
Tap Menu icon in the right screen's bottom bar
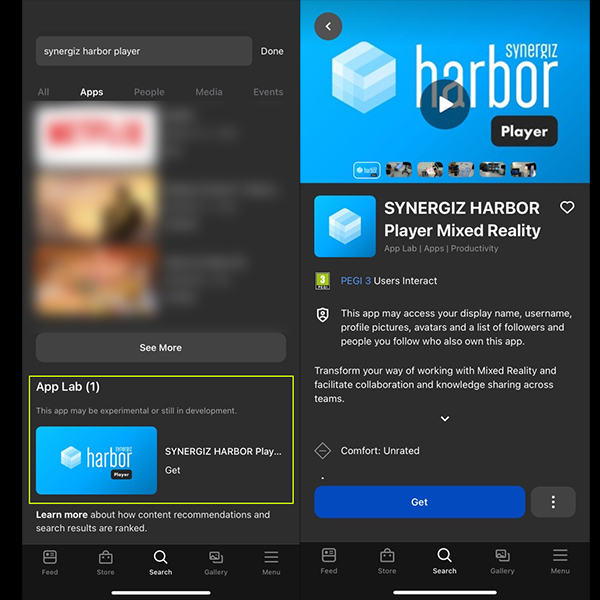(560, 562)
